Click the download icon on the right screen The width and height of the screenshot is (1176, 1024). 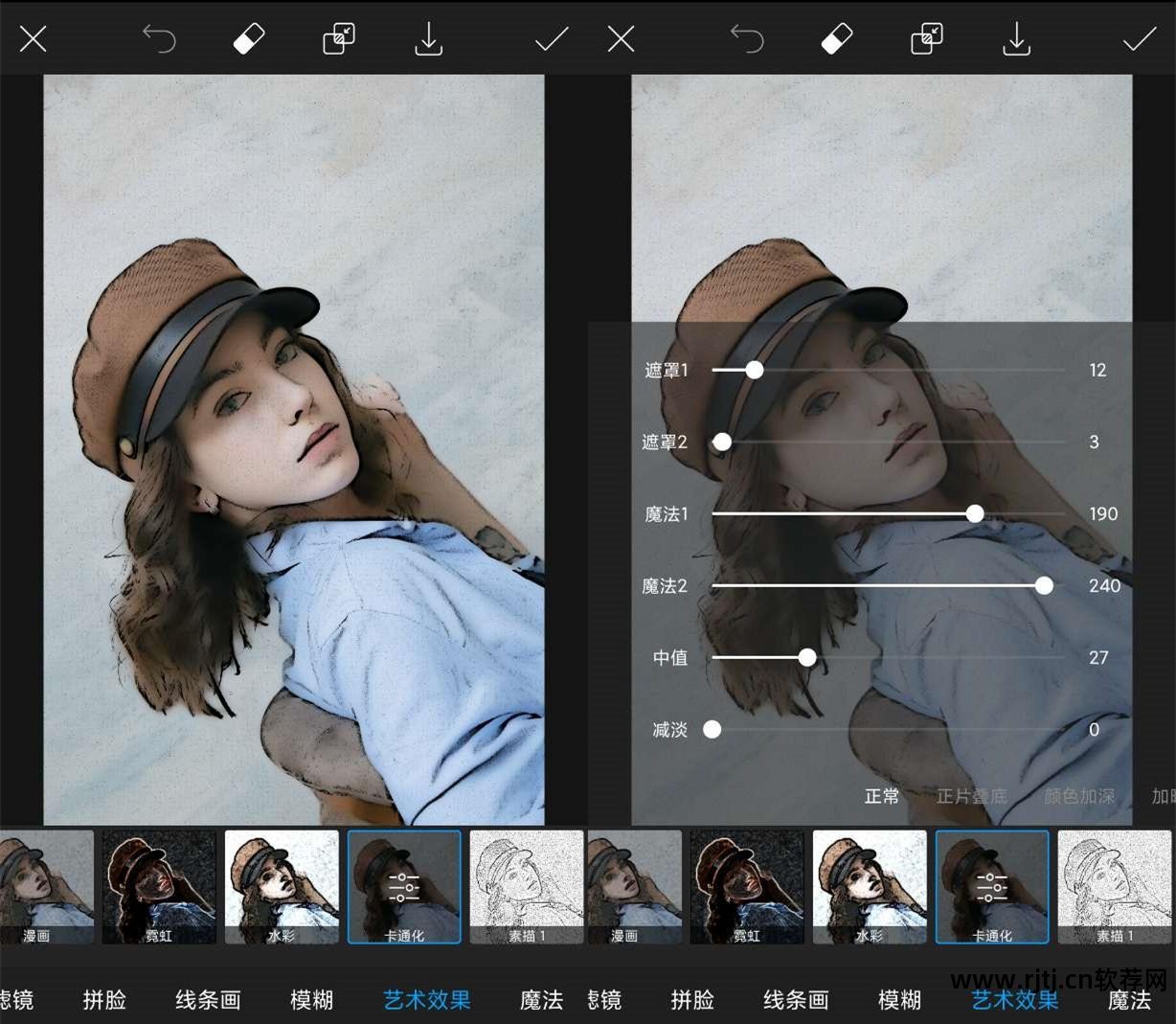(x=1016, y=39)
